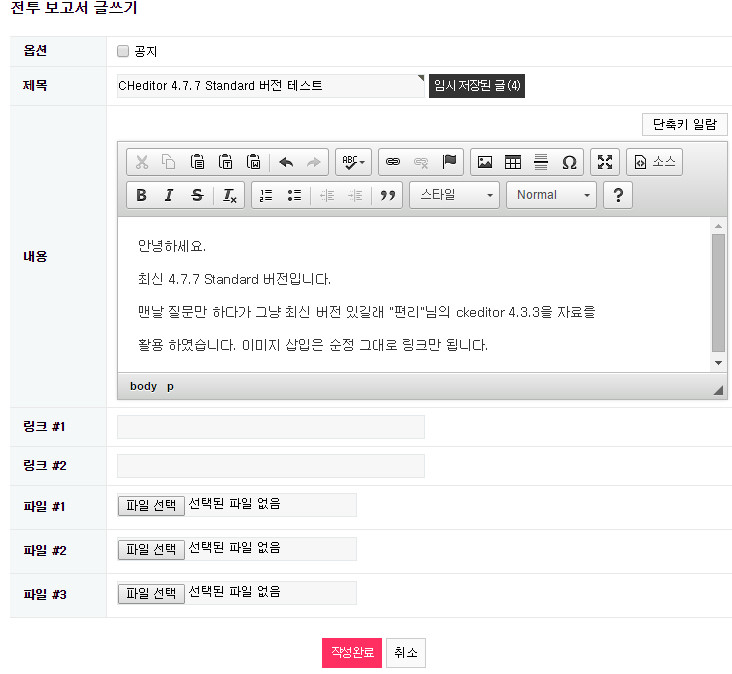Open the 스타일 styles dropdown
The height and width of the screenshot is (674, 732).
[x=454, y=195]
